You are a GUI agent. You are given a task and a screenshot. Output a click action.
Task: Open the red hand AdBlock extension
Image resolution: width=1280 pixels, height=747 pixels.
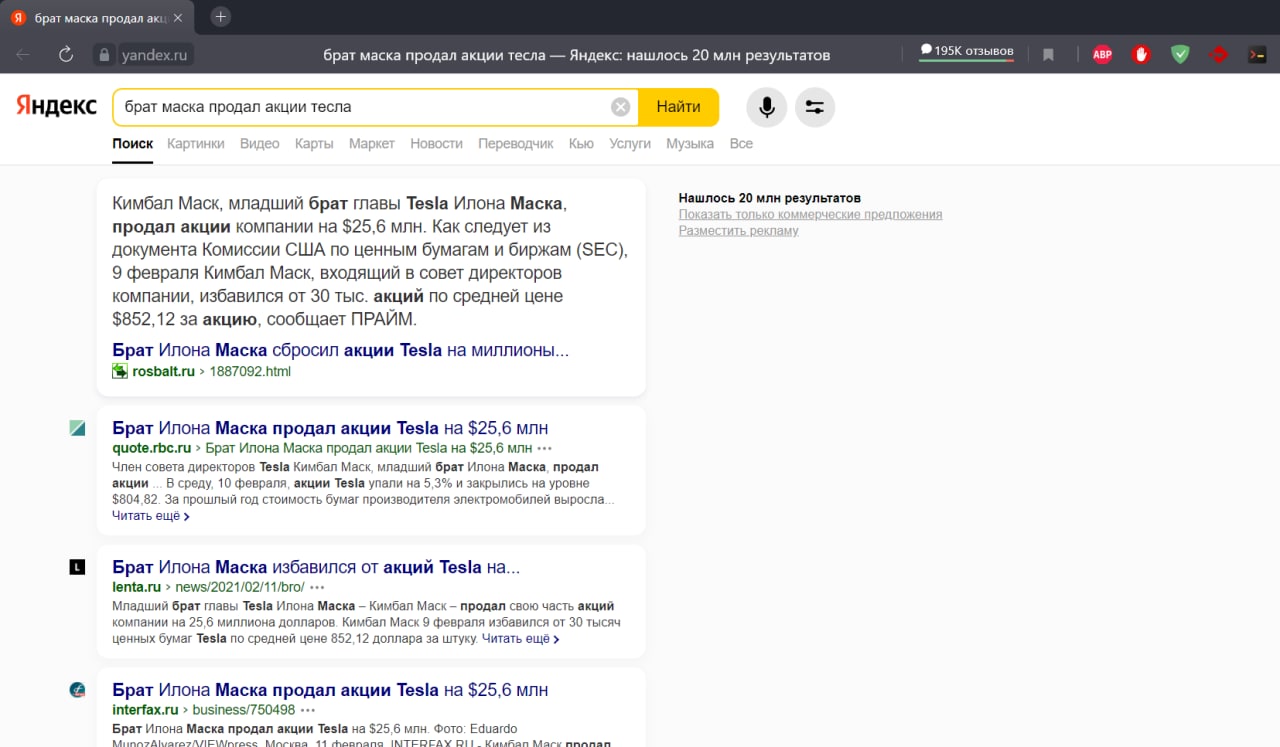point(1141,55)
